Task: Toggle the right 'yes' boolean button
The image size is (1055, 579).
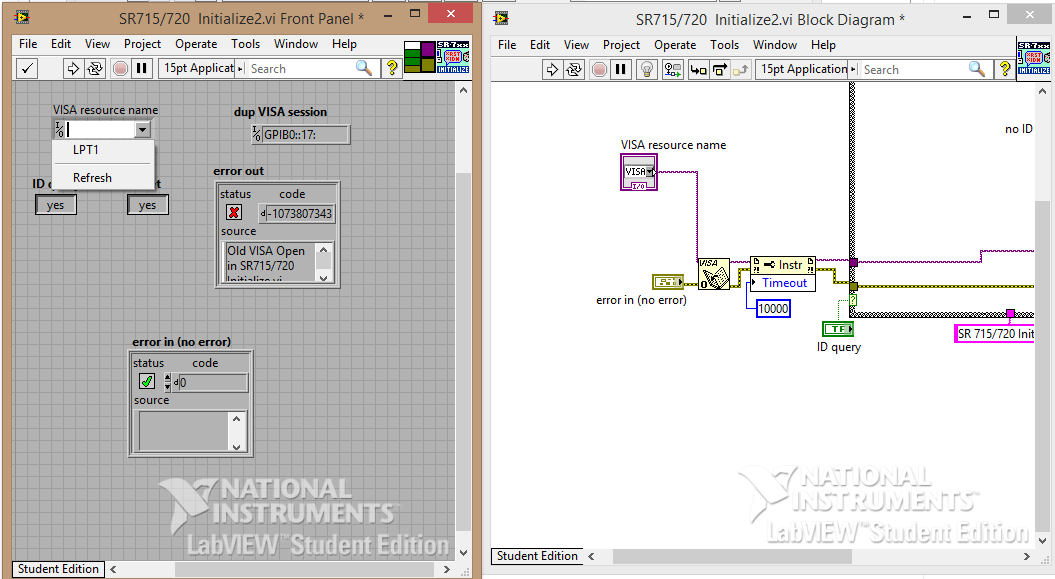Action: 147,205
